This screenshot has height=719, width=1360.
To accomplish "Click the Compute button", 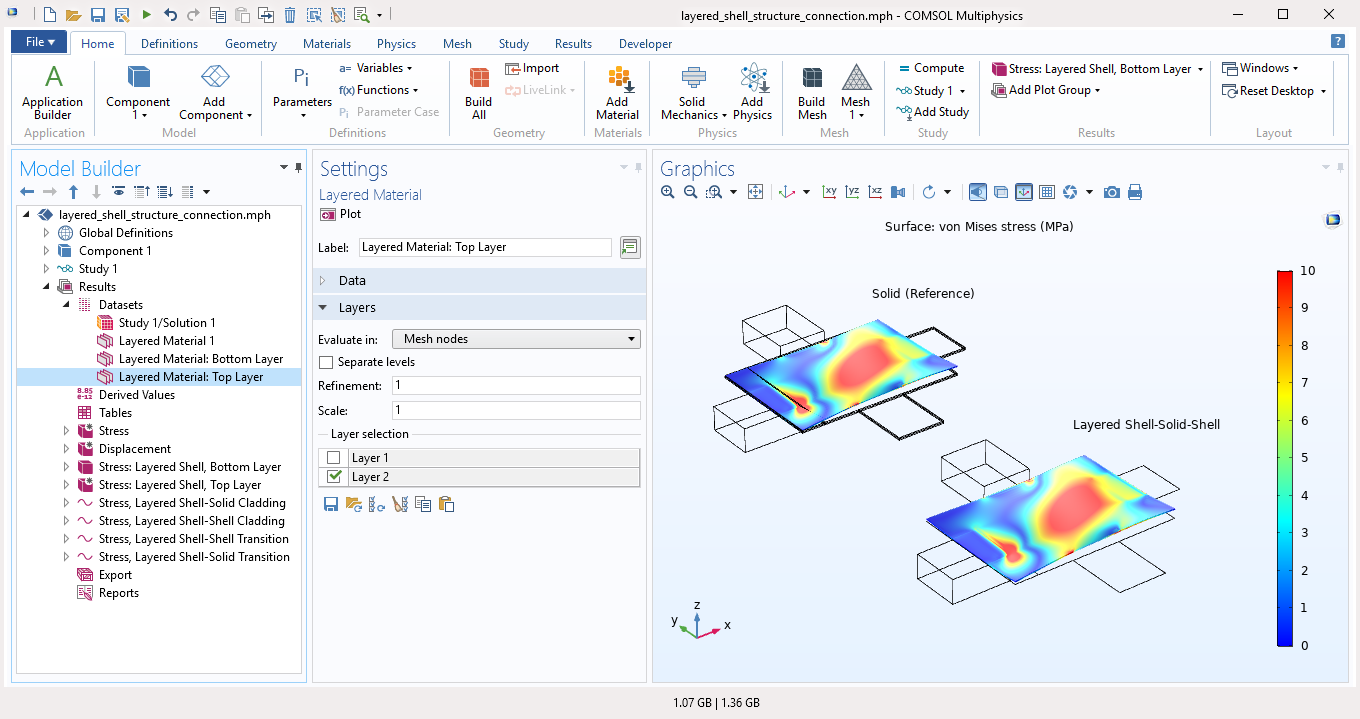I will pyautogui.click(x=930, y=68).
